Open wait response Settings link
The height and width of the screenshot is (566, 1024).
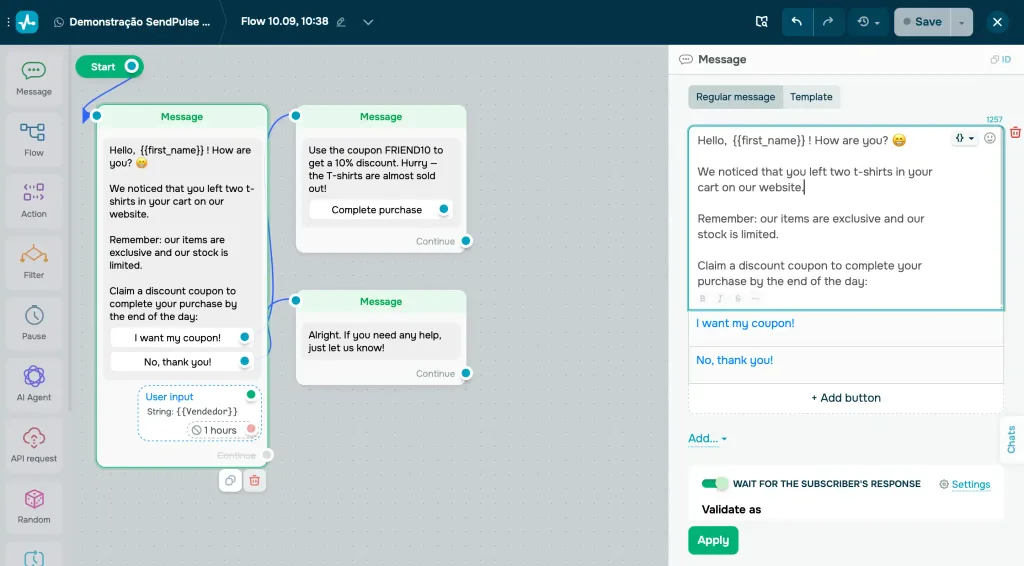pyautogui.click(x=965, y=484)
